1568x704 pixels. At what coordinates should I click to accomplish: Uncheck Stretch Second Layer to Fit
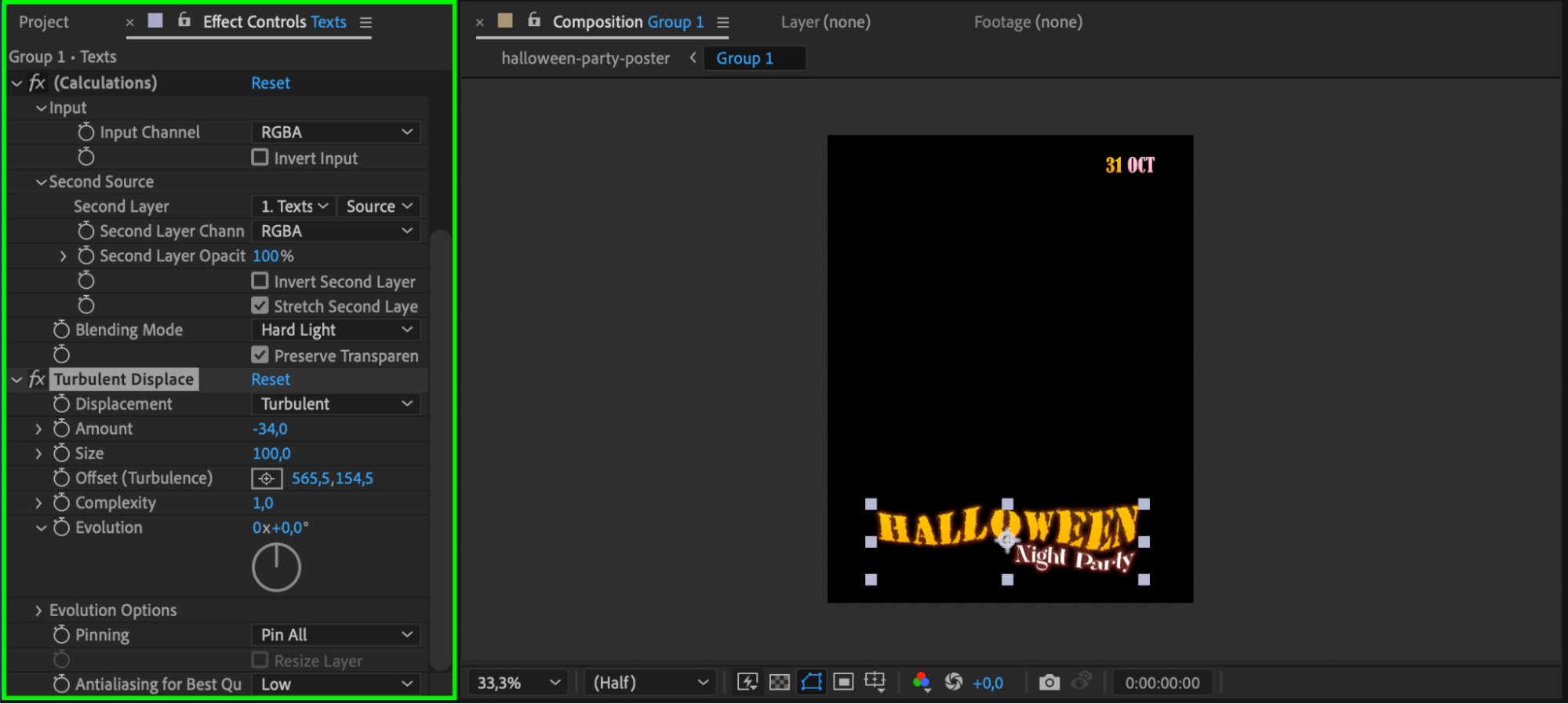[x=260, y=305]
